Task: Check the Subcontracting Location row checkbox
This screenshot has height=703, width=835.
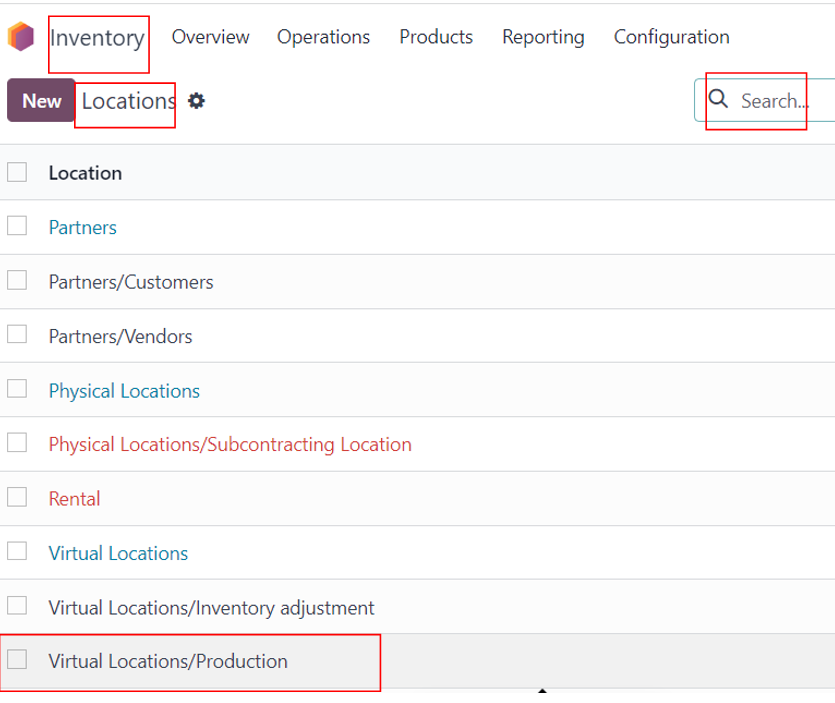Action: pos(17,443)
